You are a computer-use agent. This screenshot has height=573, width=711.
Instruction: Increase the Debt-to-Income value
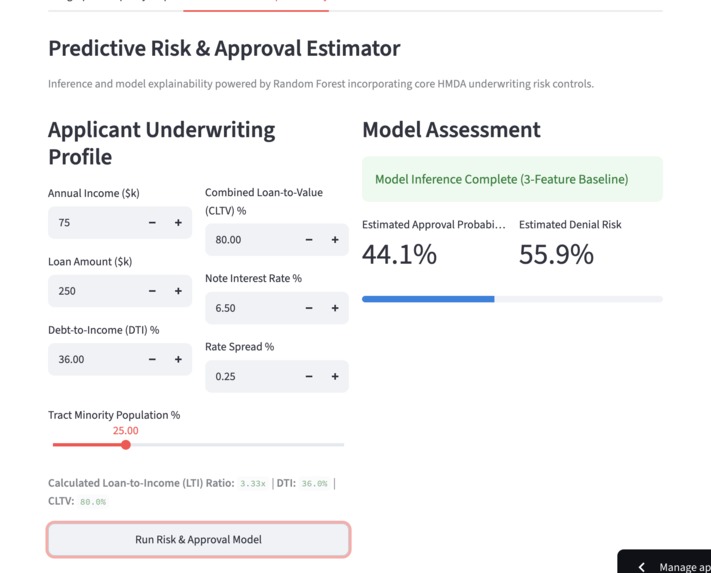click(178, 359)
